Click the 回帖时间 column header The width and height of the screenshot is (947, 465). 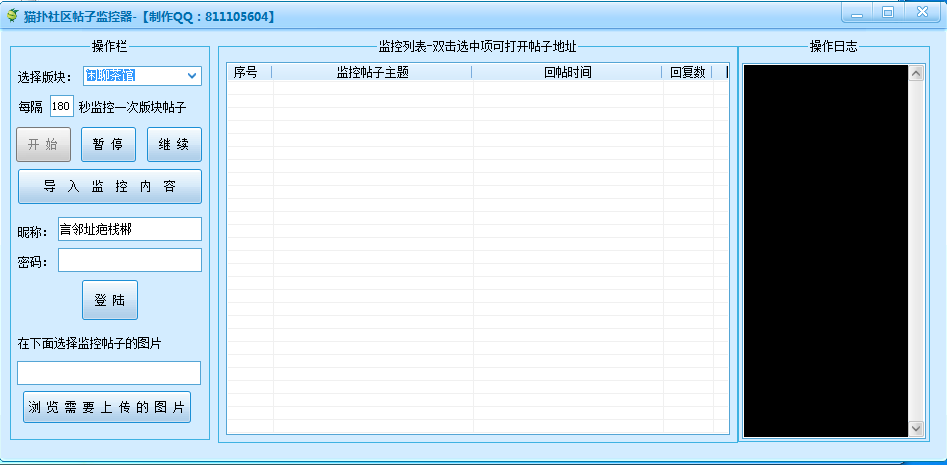pyautogui.click(x=567, y=72)
